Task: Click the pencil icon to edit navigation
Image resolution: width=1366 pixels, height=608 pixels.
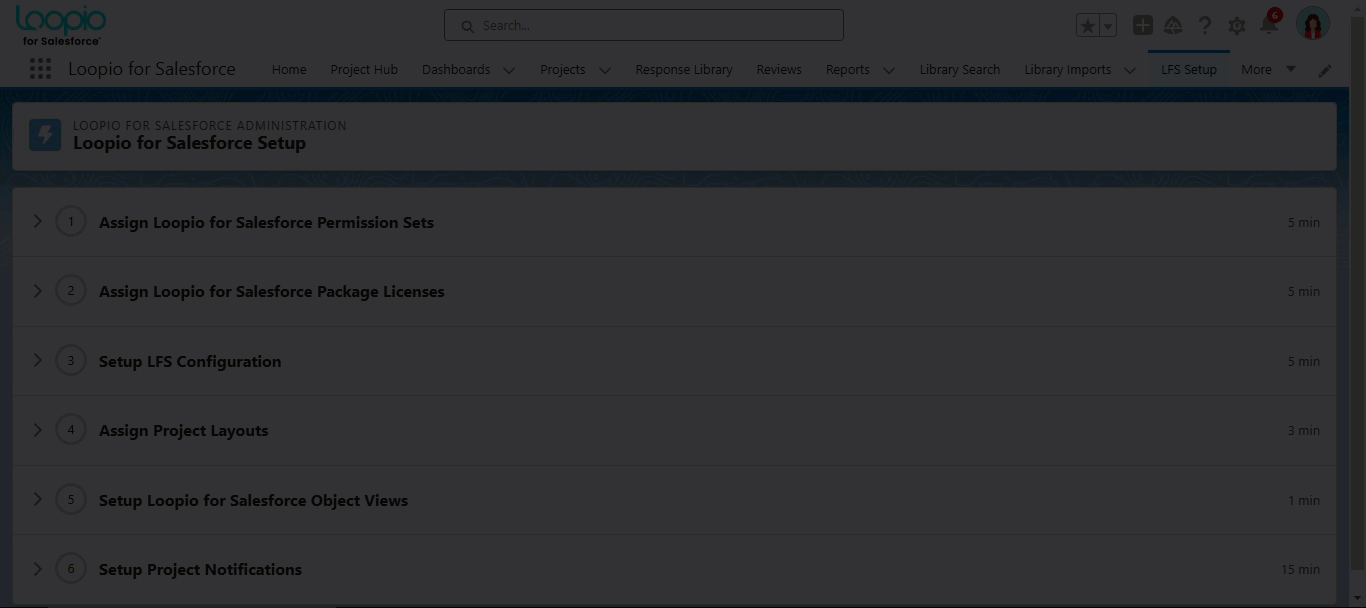Action: tap(1325, 70)
